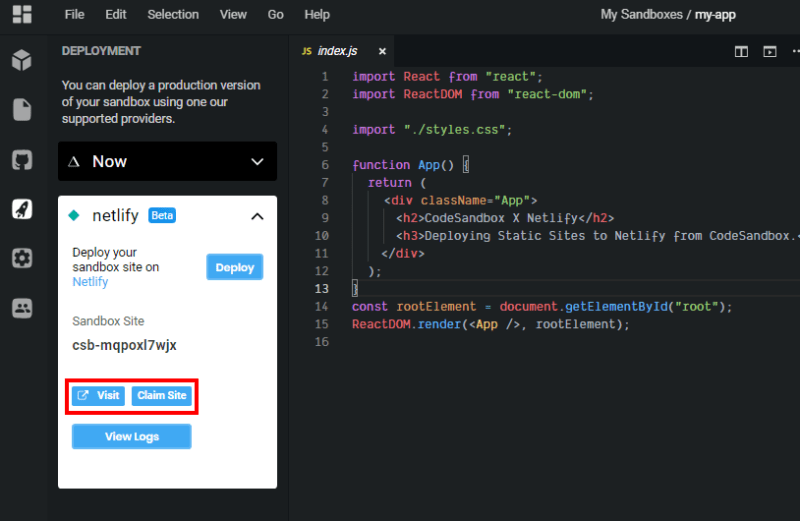This screenshot has height=521, width=800.
Task: Click the Now triangle logo
Action: pyautogui.click(x=74, y=162)
